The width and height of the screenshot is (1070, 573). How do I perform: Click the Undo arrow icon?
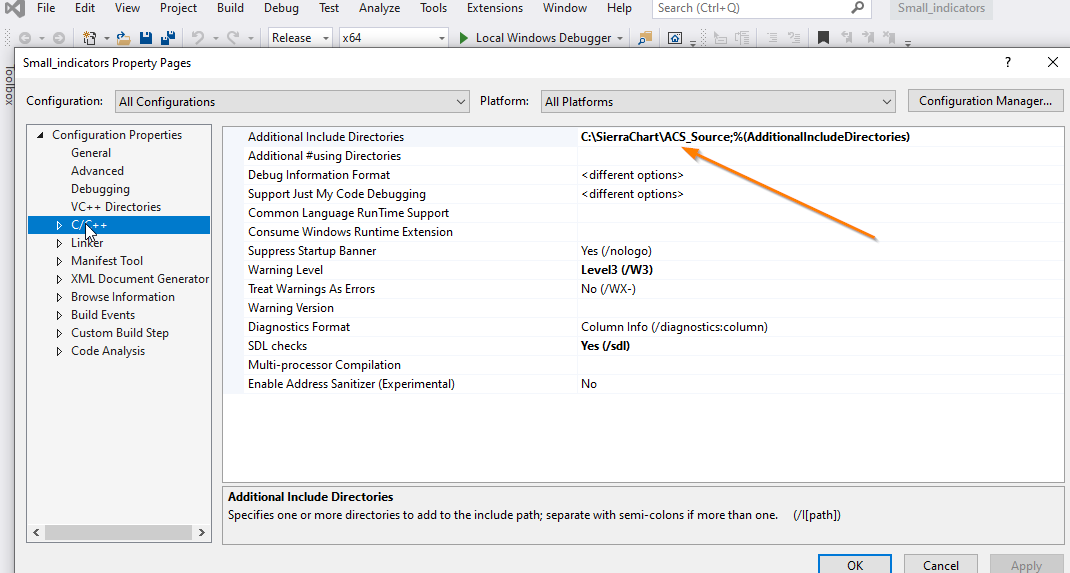(198, 38)
